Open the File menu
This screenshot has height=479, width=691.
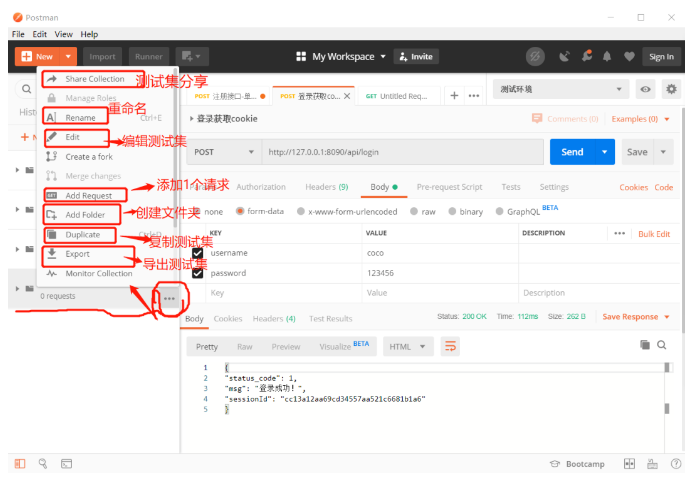click(18, 34)
